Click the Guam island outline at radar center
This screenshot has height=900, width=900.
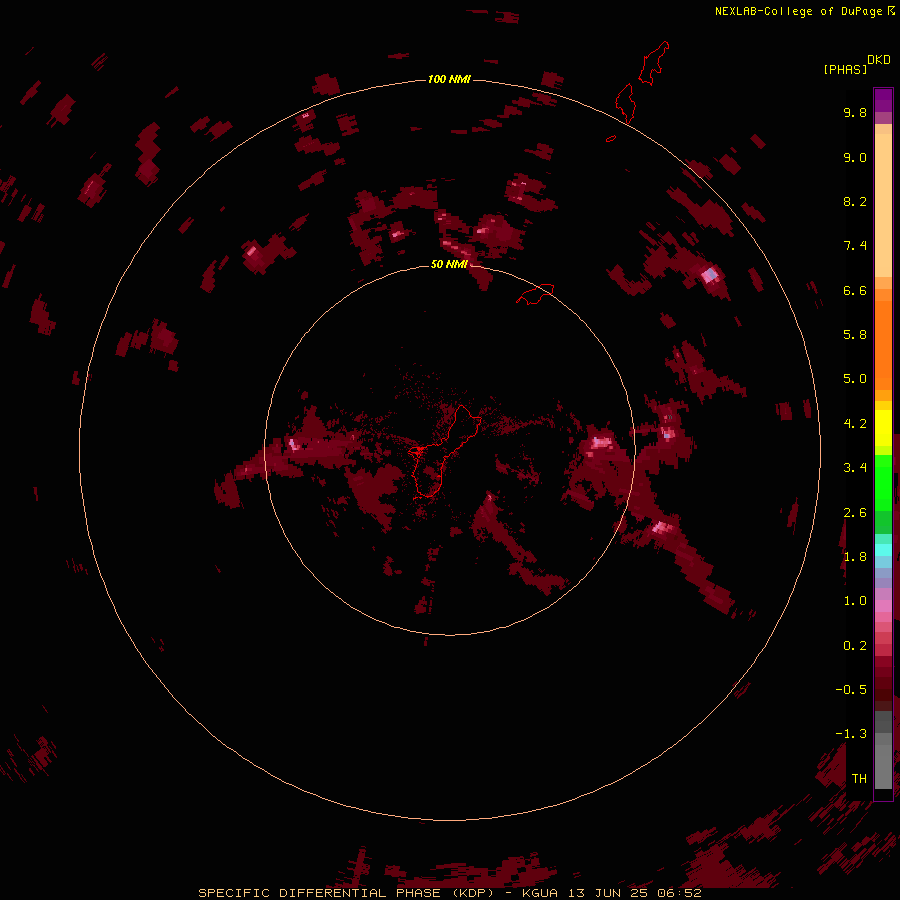coord(445,453)
